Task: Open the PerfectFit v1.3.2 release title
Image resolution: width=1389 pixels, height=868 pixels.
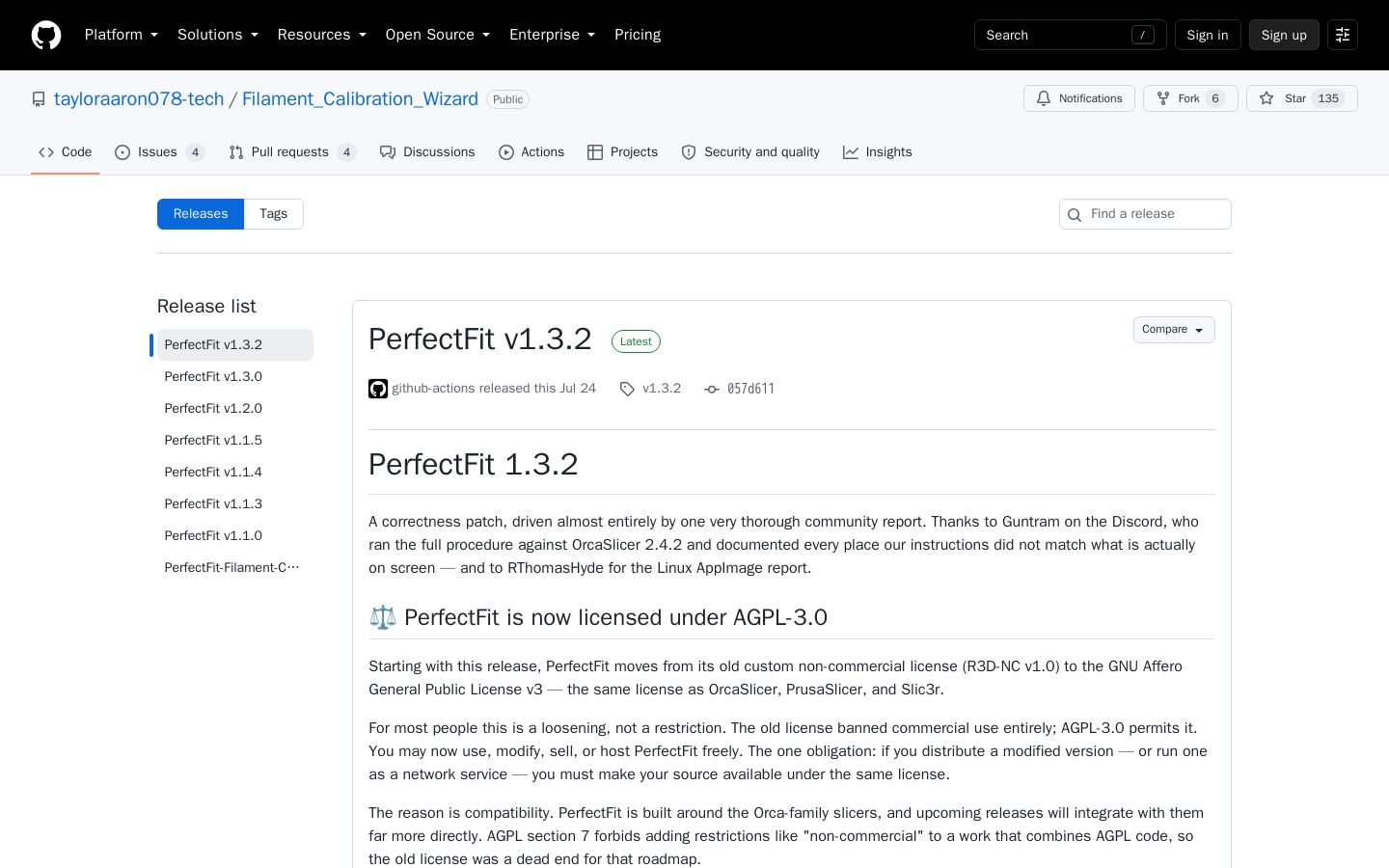Action: click(x=480, y=339)
